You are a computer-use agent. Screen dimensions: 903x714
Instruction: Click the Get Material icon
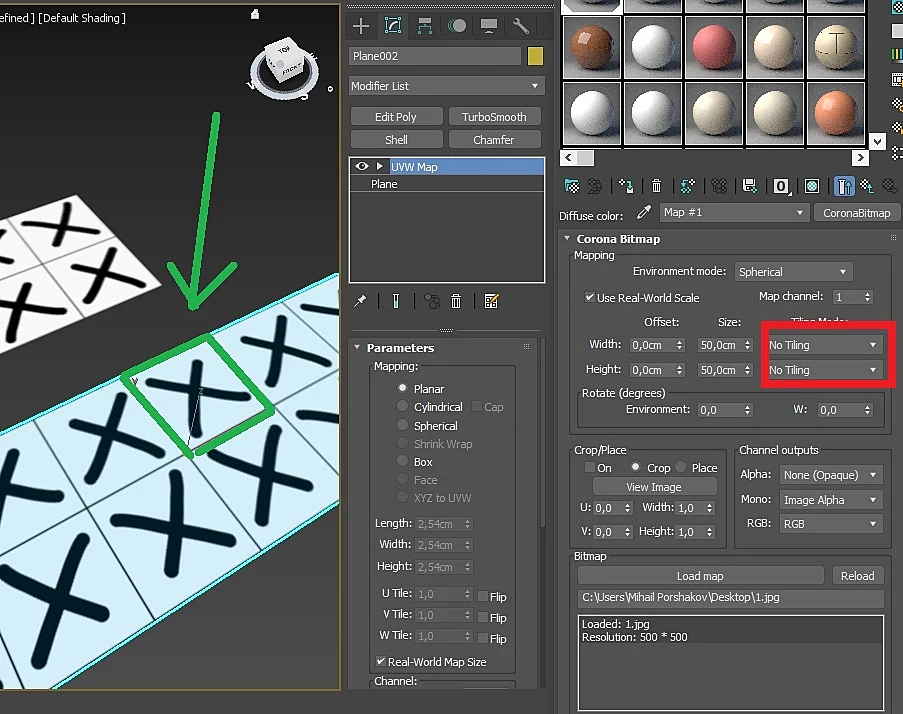572,186
